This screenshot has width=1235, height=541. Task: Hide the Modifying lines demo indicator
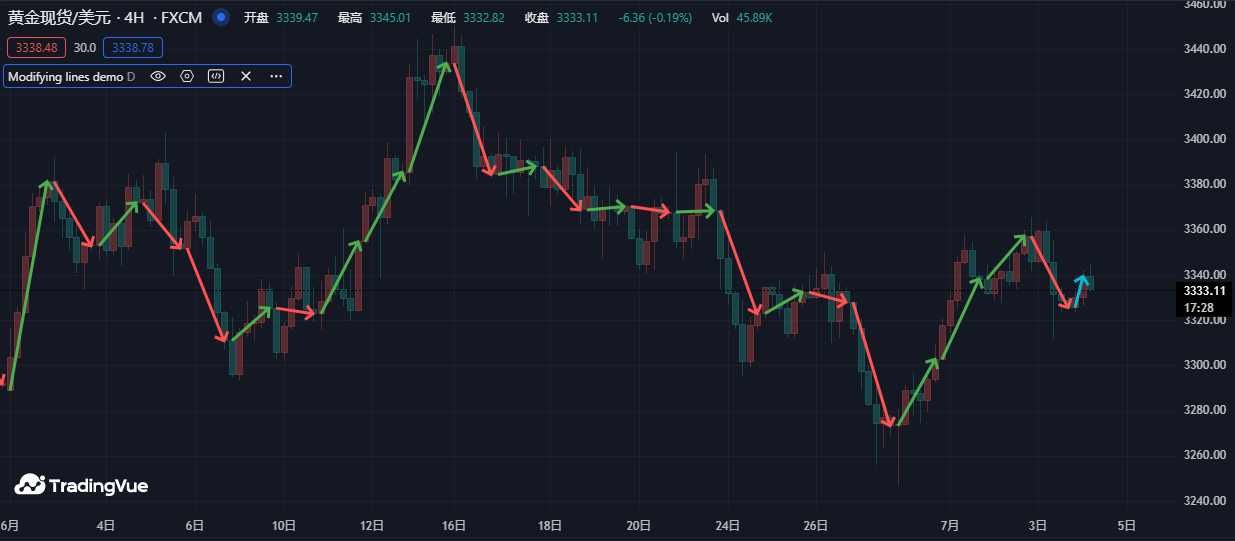[x=157, y=76]
